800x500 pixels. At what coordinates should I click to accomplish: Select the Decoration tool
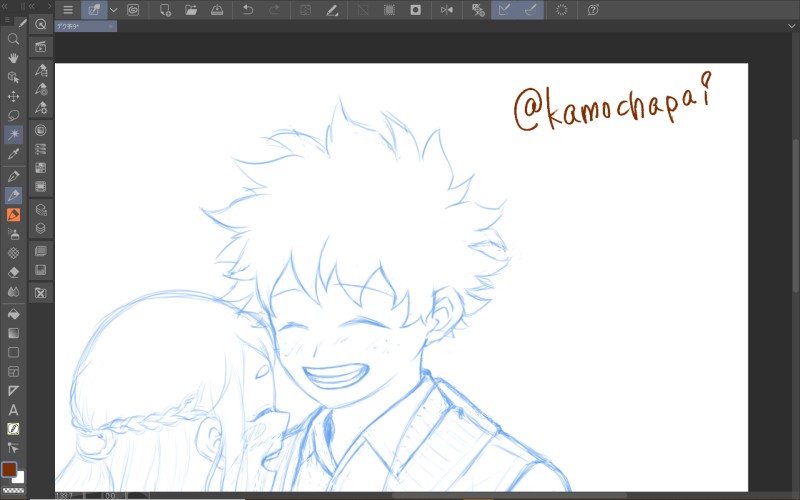pyautogui.click(x=13, y=253)
